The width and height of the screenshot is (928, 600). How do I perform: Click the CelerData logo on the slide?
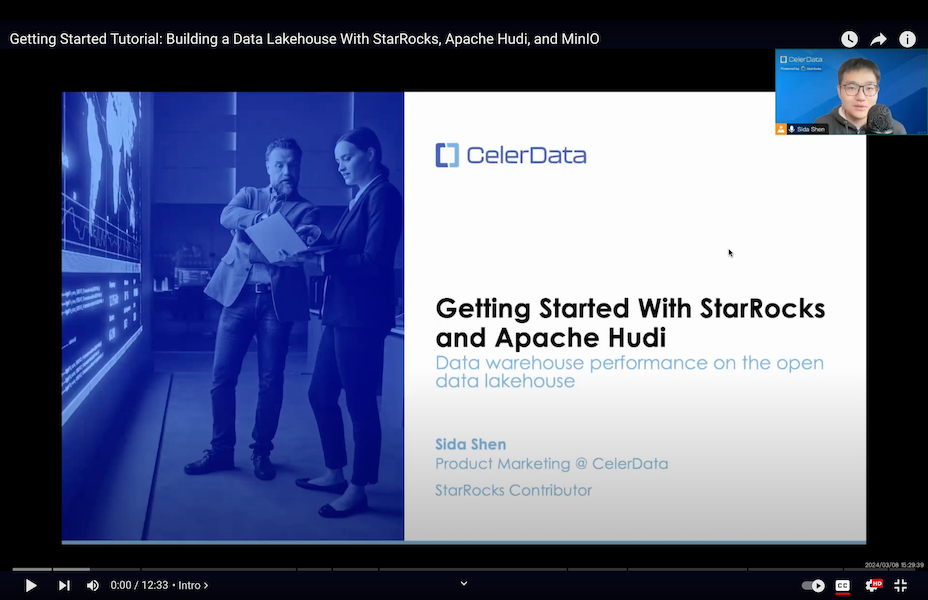(x=511, y=155)
